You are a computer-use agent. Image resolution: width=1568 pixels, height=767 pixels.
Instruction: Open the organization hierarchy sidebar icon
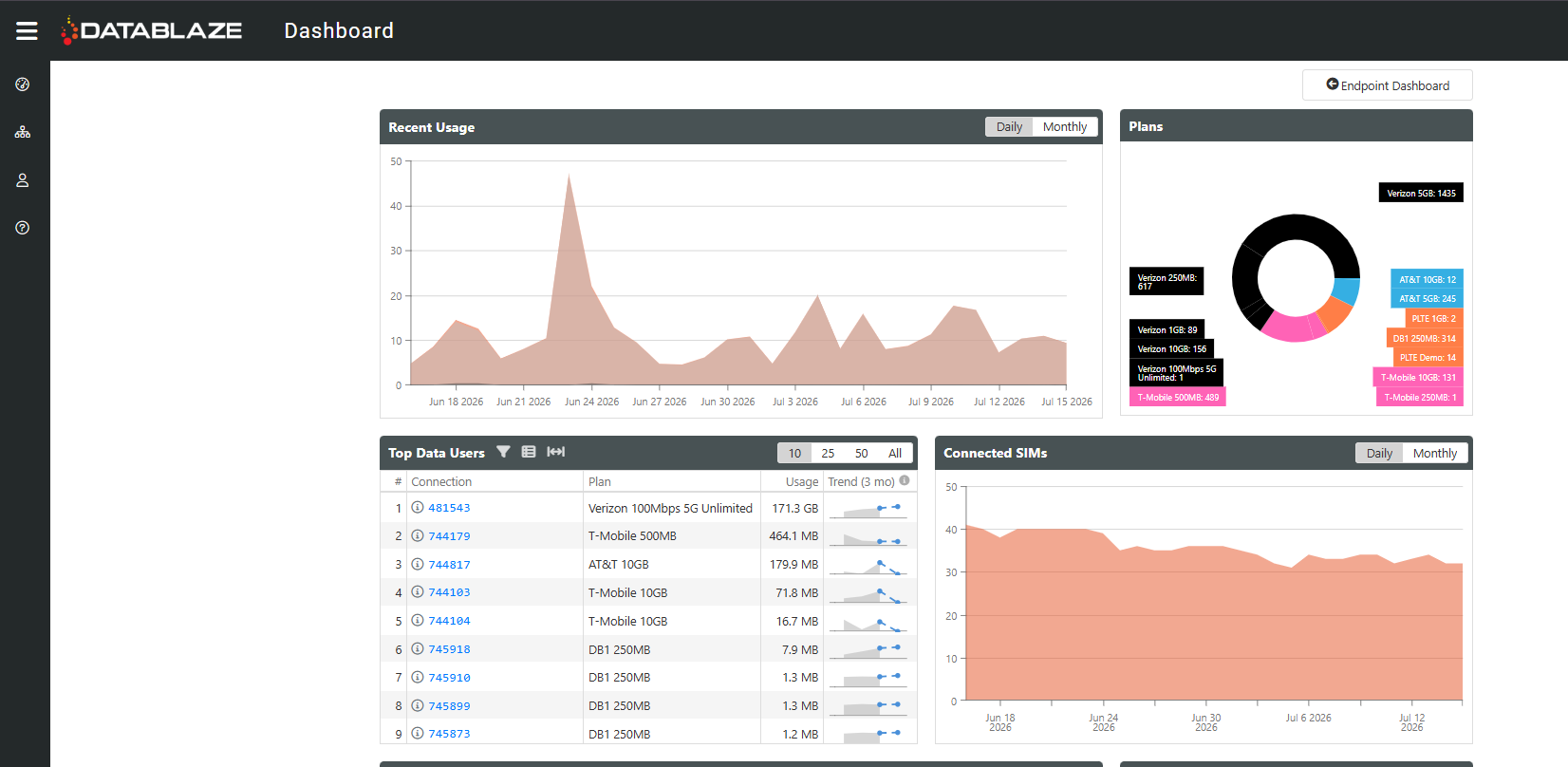[23, 132]
